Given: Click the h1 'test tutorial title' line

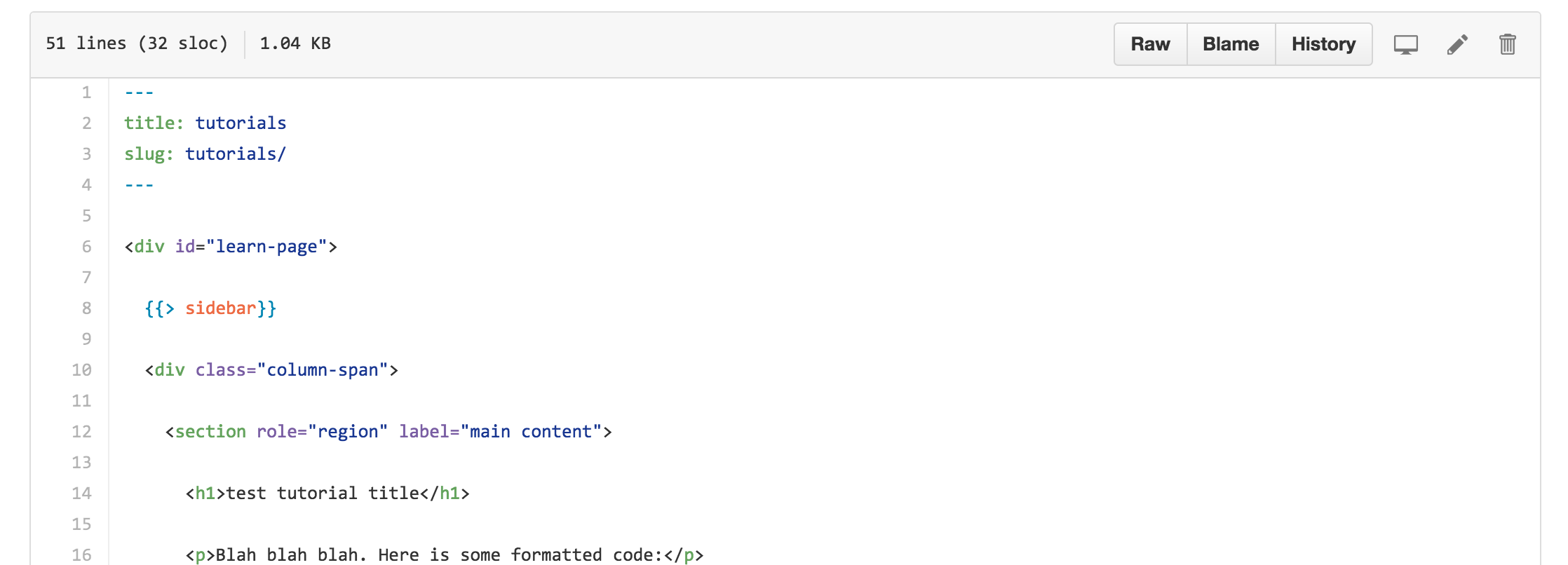Looking at the screenshot, I should click(327, 493).
